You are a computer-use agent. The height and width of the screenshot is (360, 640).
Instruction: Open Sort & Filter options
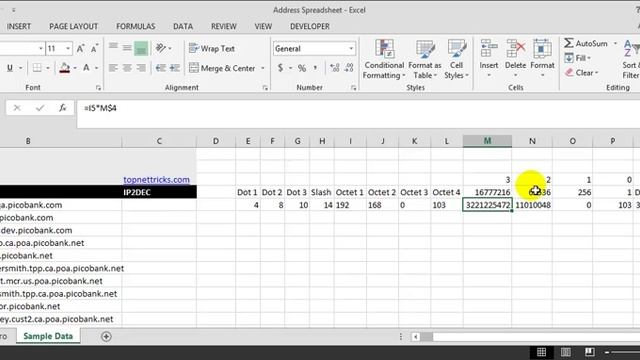coord(631,60)
